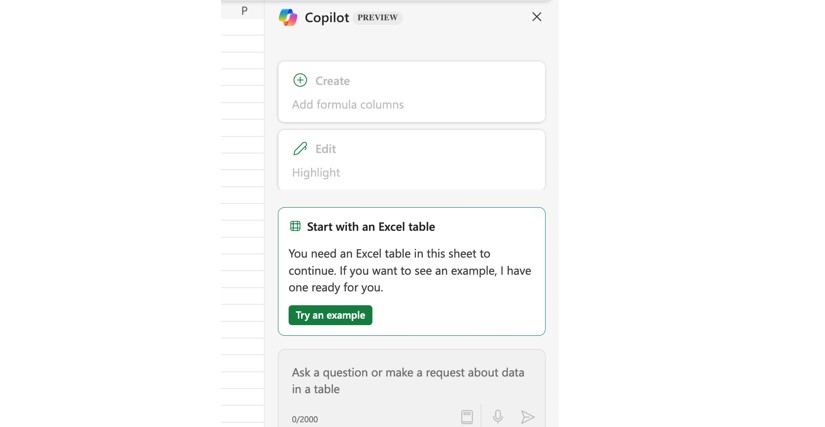Close the Copilot pane
This screenshot has width=825, height=427.
[537, 17]
